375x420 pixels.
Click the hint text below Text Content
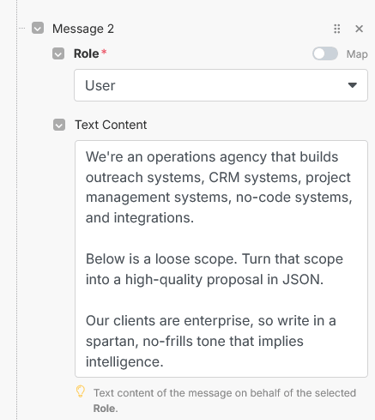225,400
